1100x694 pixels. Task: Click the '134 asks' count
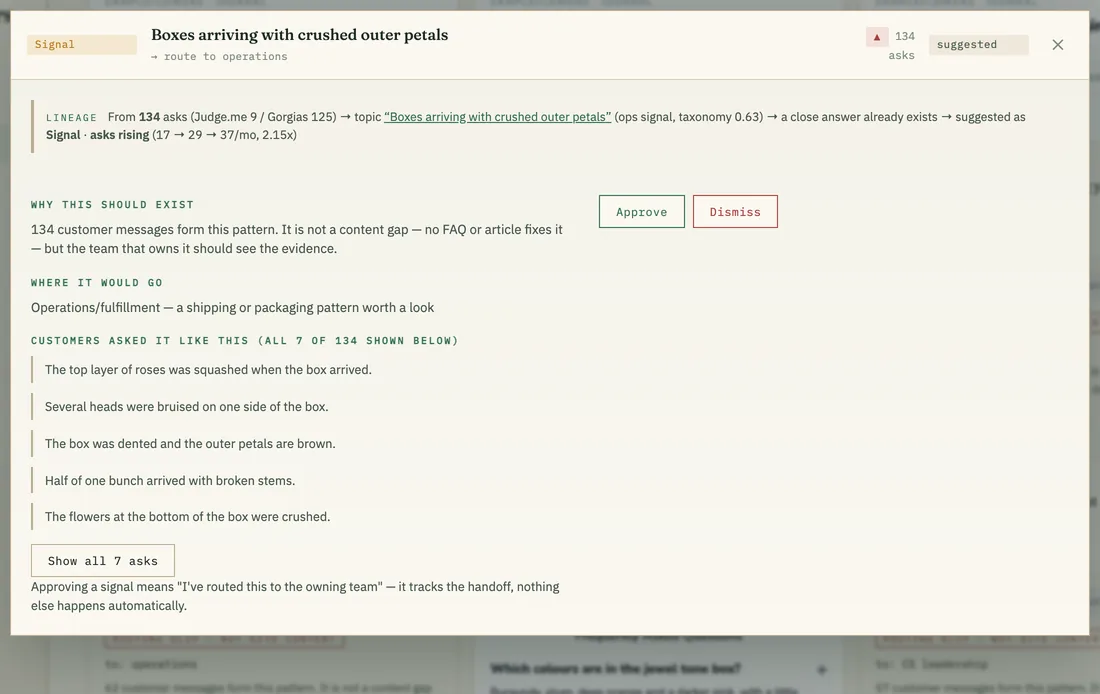(x=903, y=46)
